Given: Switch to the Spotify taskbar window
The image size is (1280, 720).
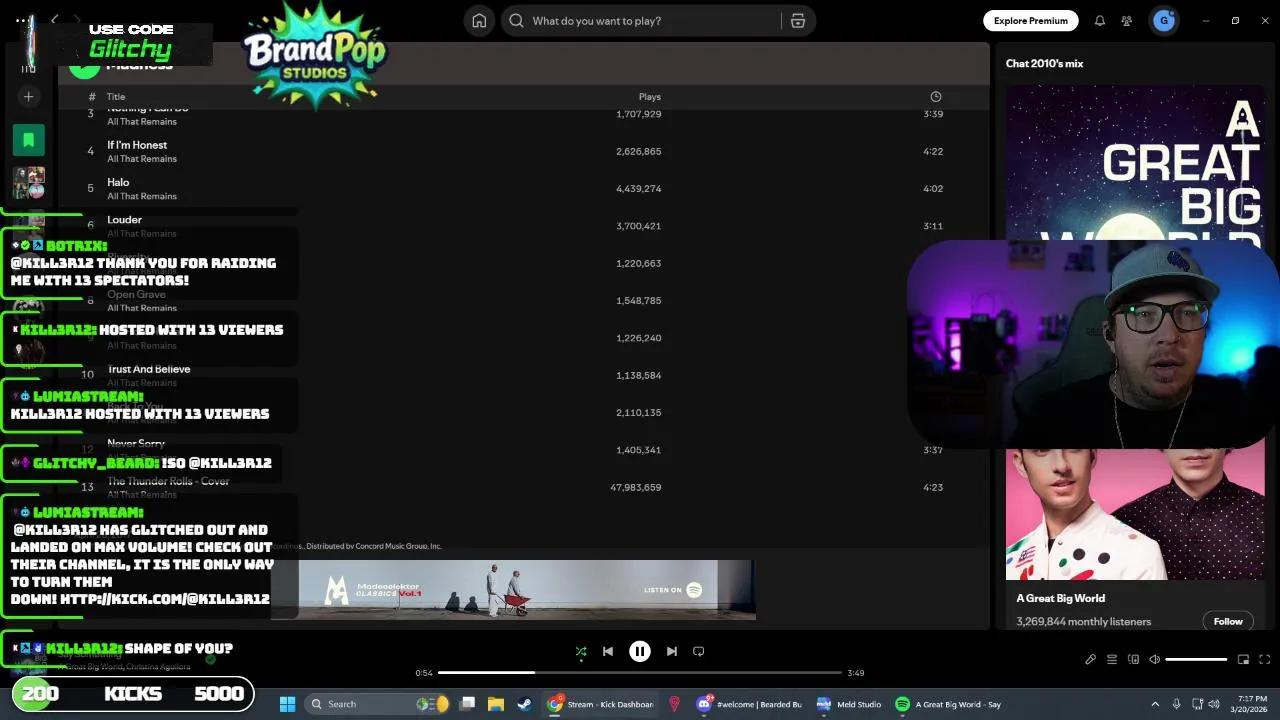Looking at the screenshot, I should pyautogui.click(x=948, y=704).
